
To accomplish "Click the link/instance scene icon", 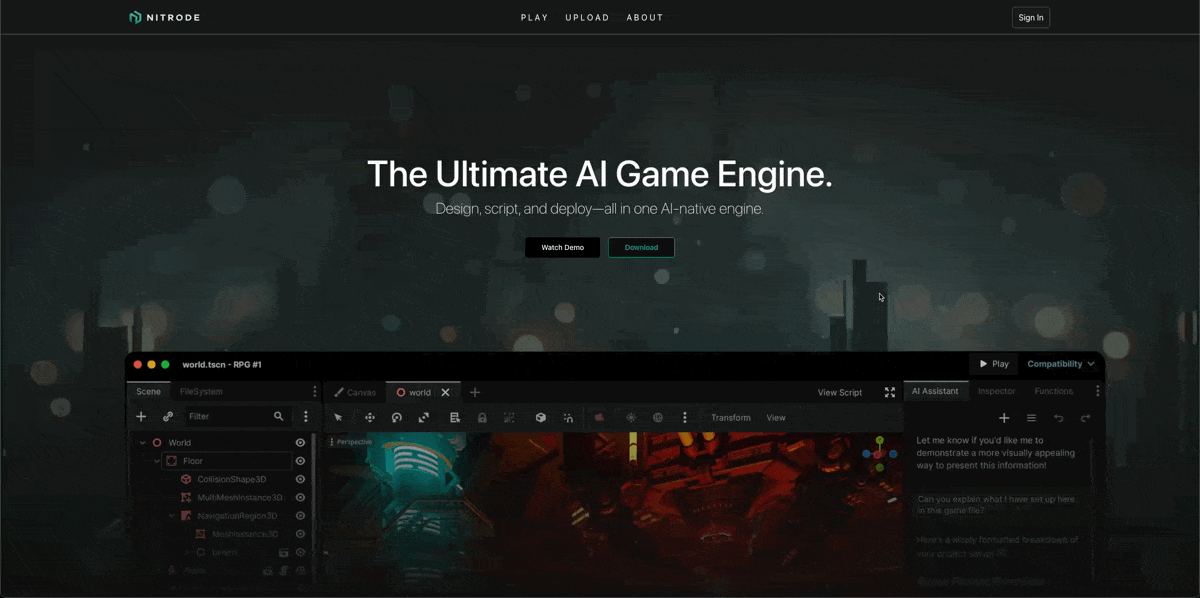I will [168, 417].
